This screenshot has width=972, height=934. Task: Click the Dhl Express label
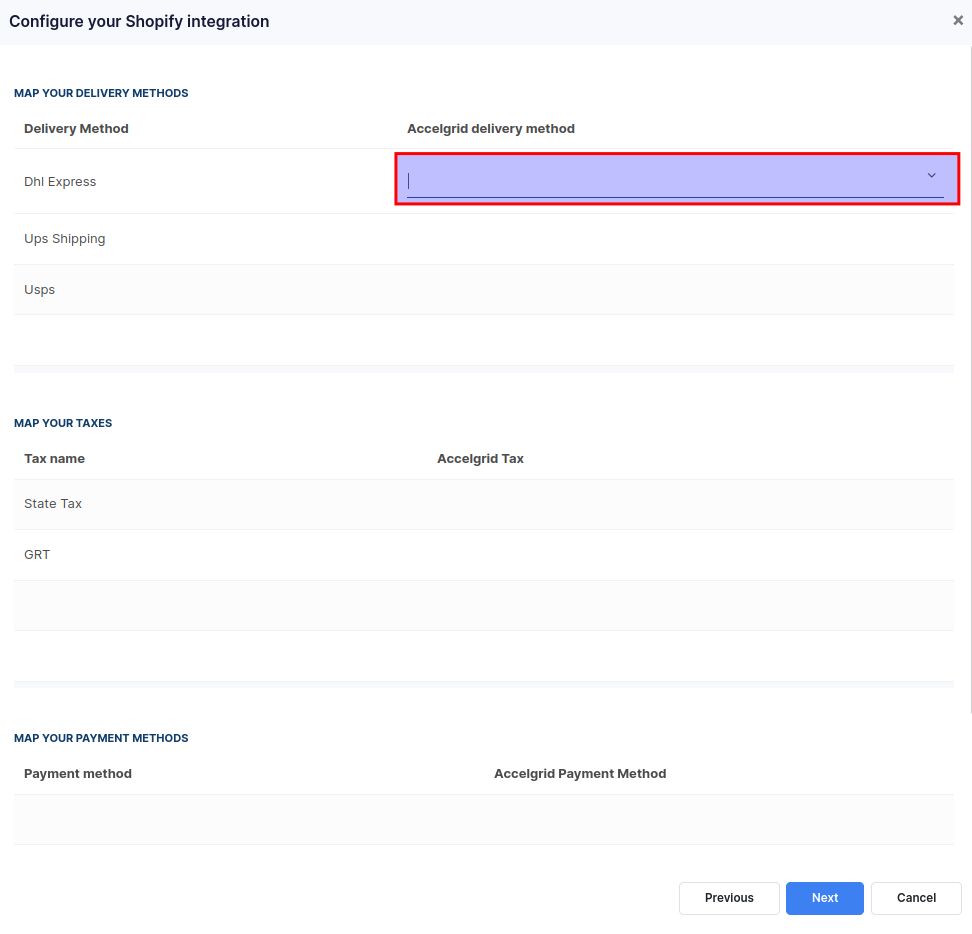click(x=60, y=182)
